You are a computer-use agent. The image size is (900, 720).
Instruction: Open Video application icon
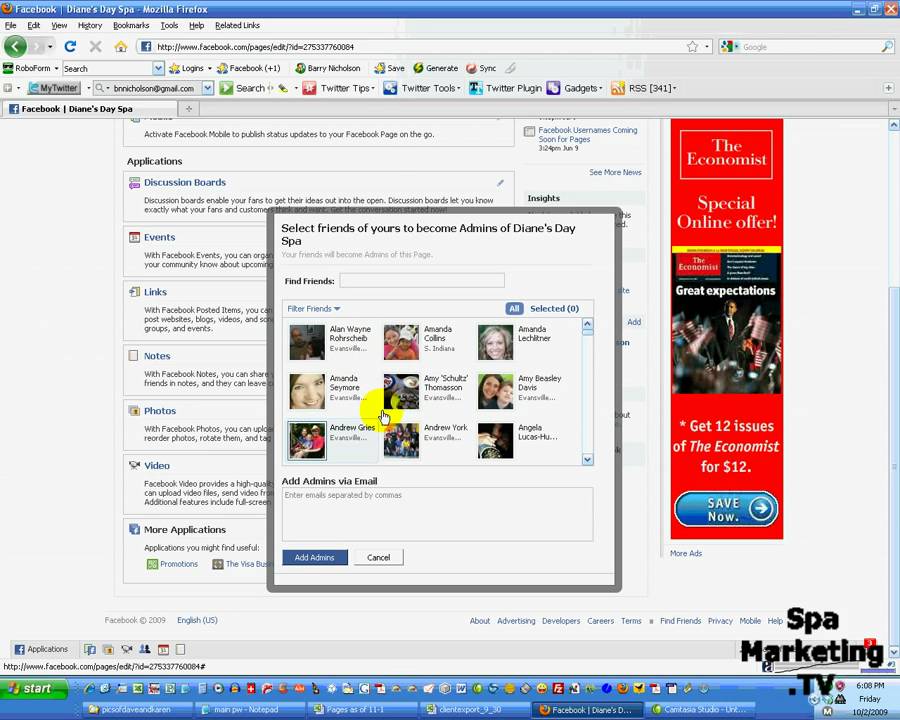[x=134, y=465]
